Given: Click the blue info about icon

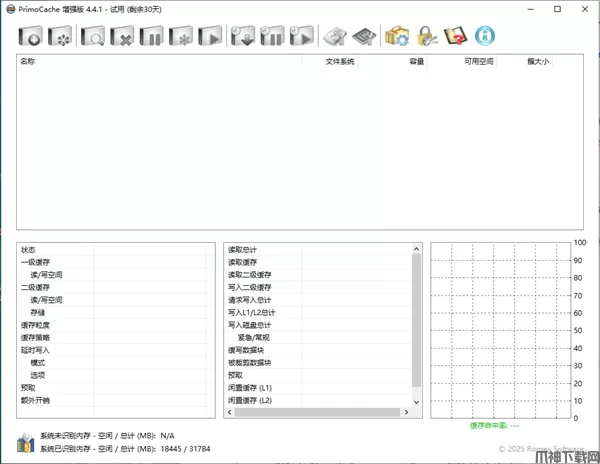Looking at the screenshot, I should point(485,37).
